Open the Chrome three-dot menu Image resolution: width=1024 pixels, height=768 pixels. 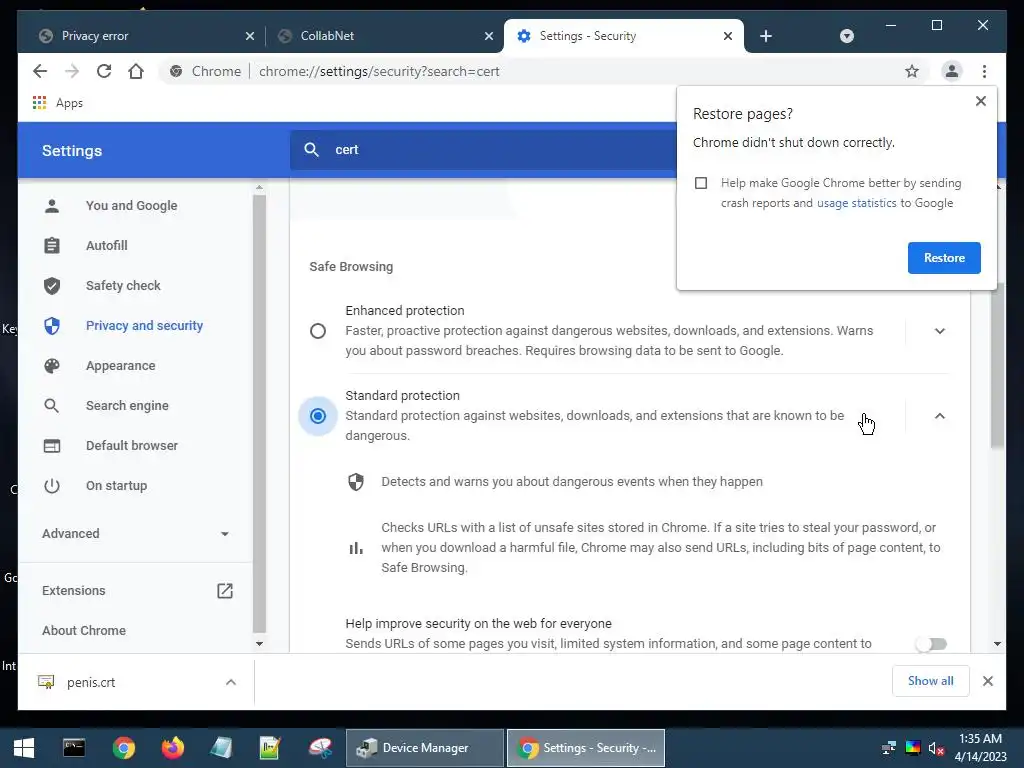(x=984, y=71)
